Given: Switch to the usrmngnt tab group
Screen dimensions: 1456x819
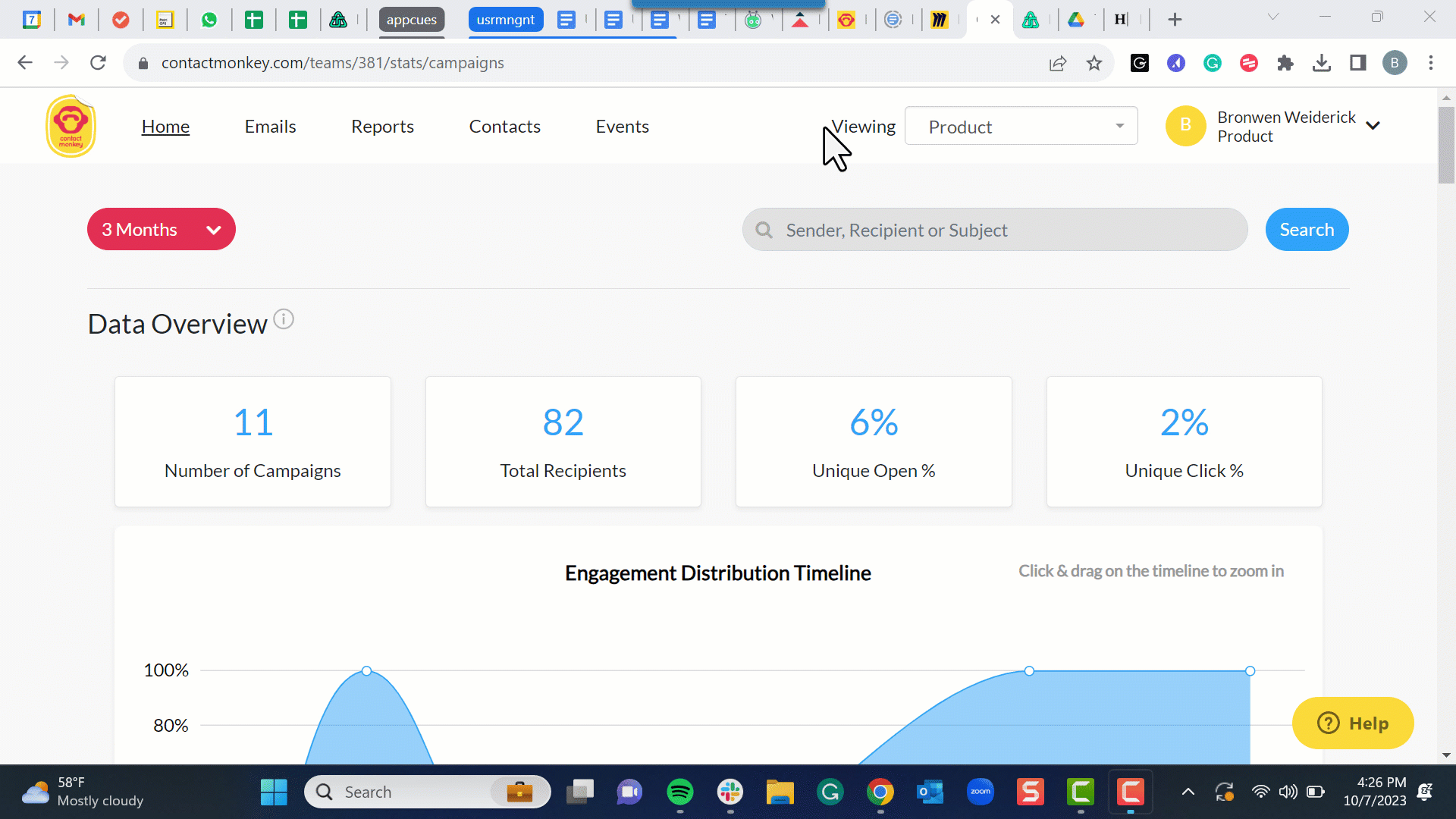Looking at the screenshot, I should click(506, 20).
